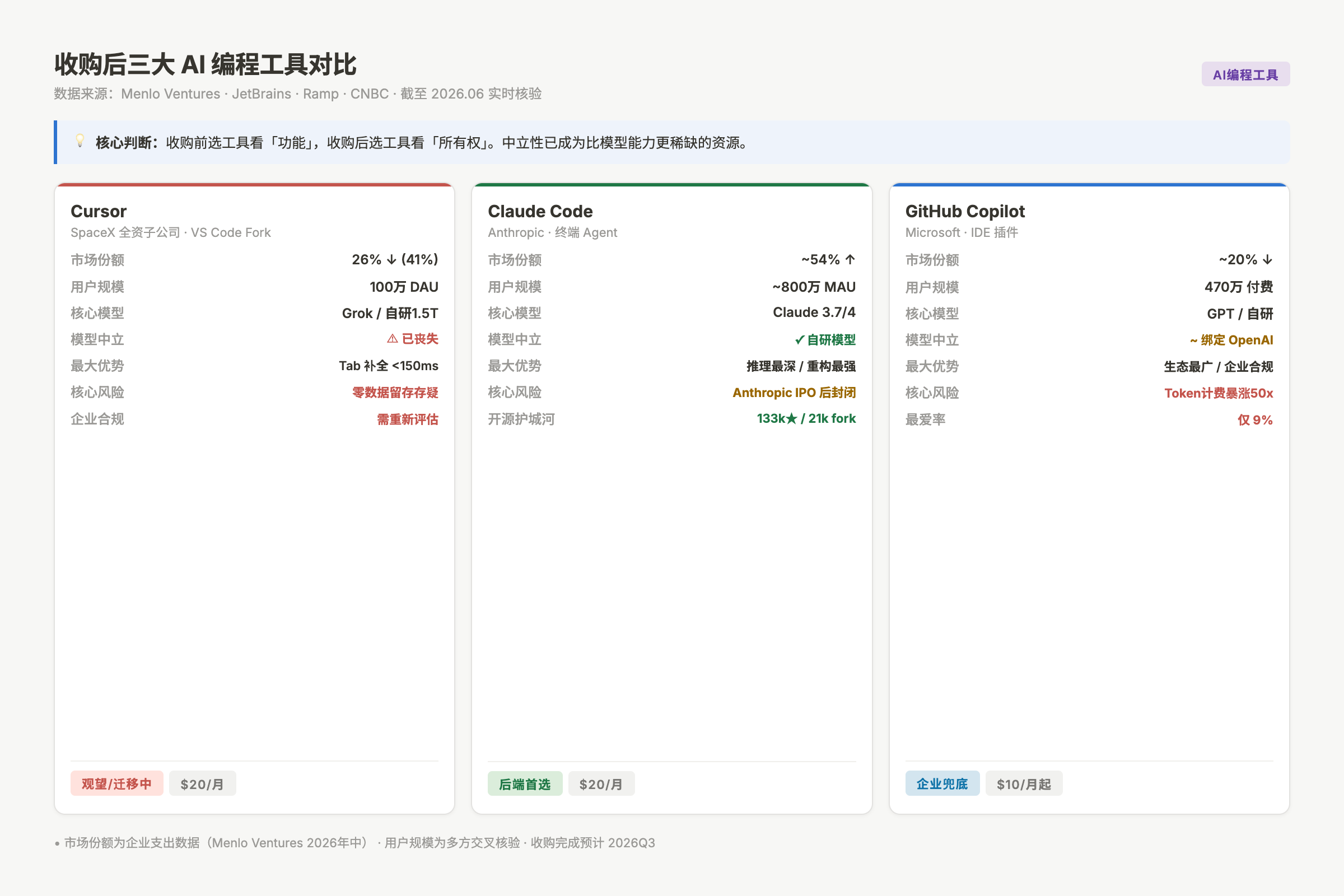Image resolution: width=1344 pixels, height=896 pixels.
Task: Click the Cursor market share value 26% ↓ (41%)
Action: tap(395, 259)
